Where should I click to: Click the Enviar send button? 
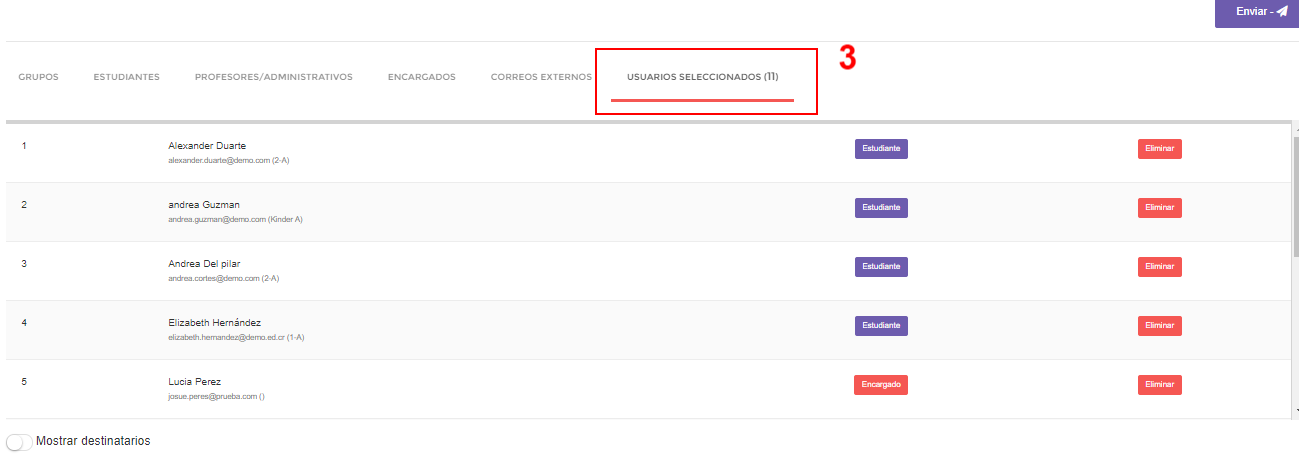click(x=1256, y=12)
